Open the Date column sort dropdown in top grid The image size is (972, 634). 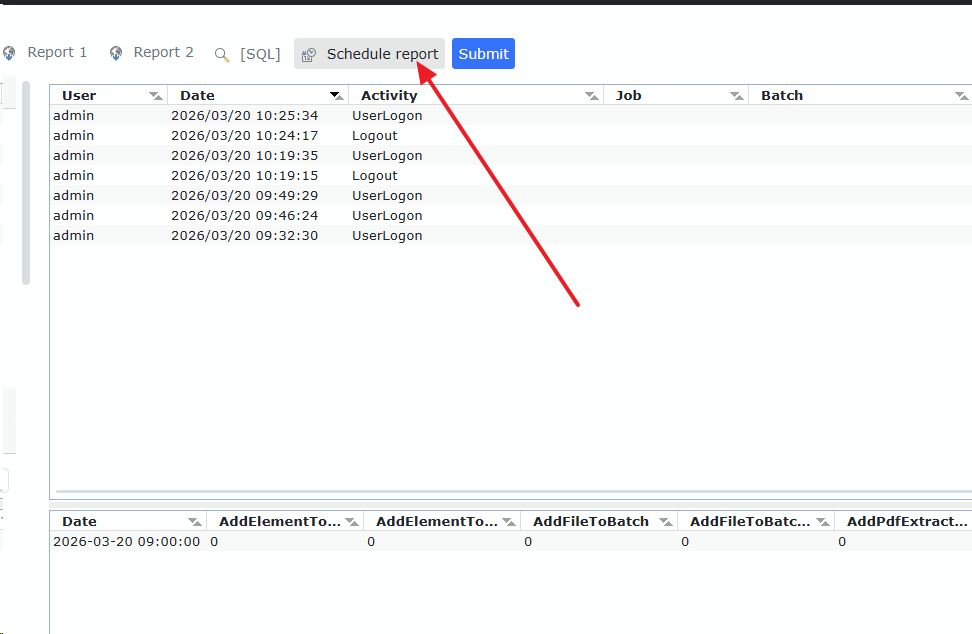pos(336,96)
